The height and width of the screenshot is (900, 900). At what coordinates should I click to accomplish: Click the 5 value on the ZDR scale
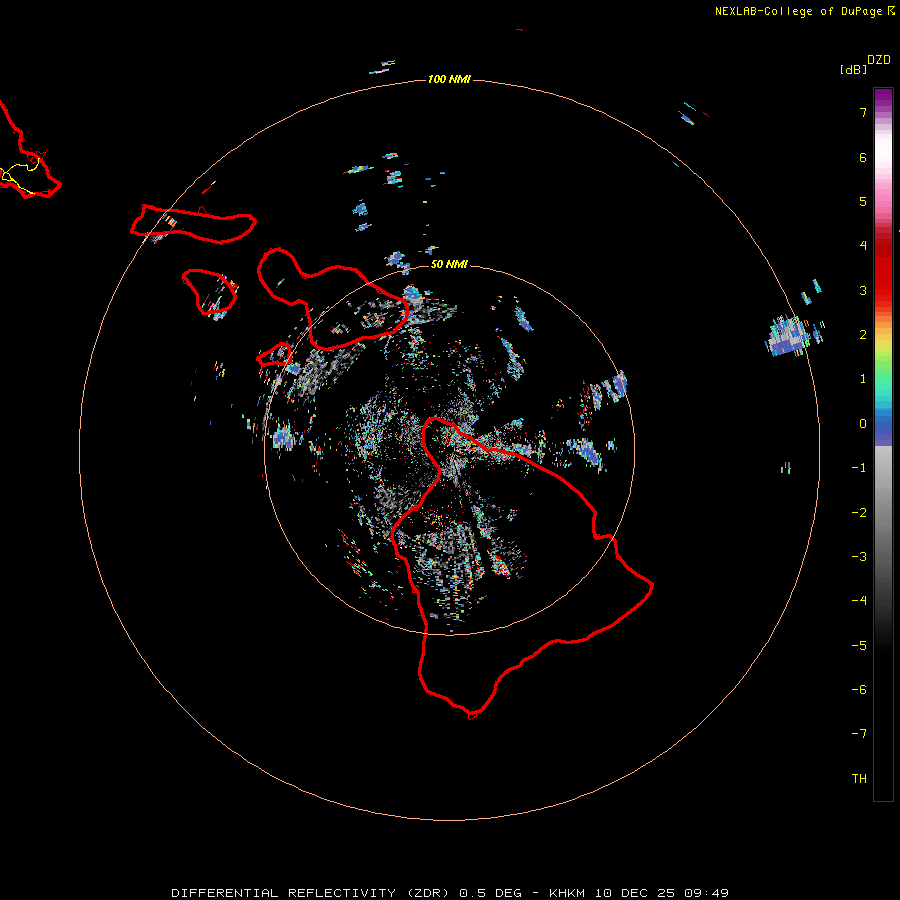point(863,201)
